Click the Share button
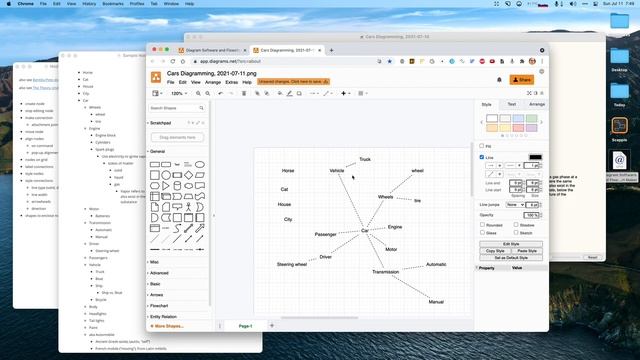 522,80
